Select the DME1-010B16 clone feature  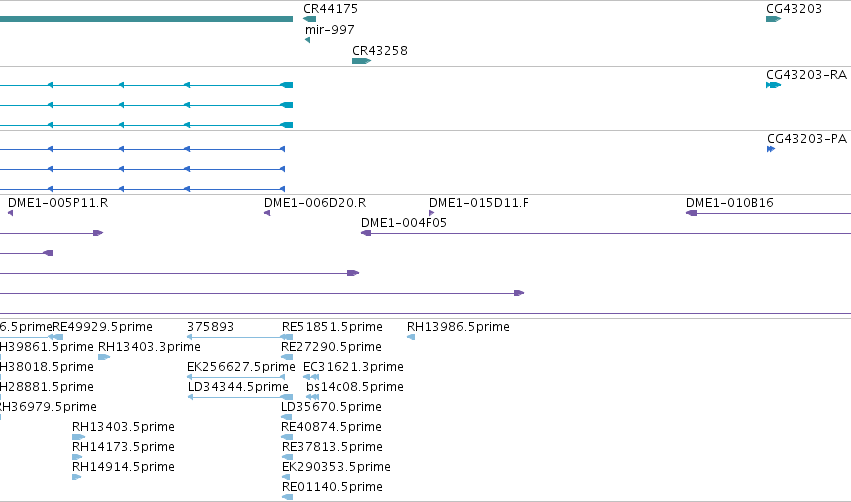tap(769, 213)
